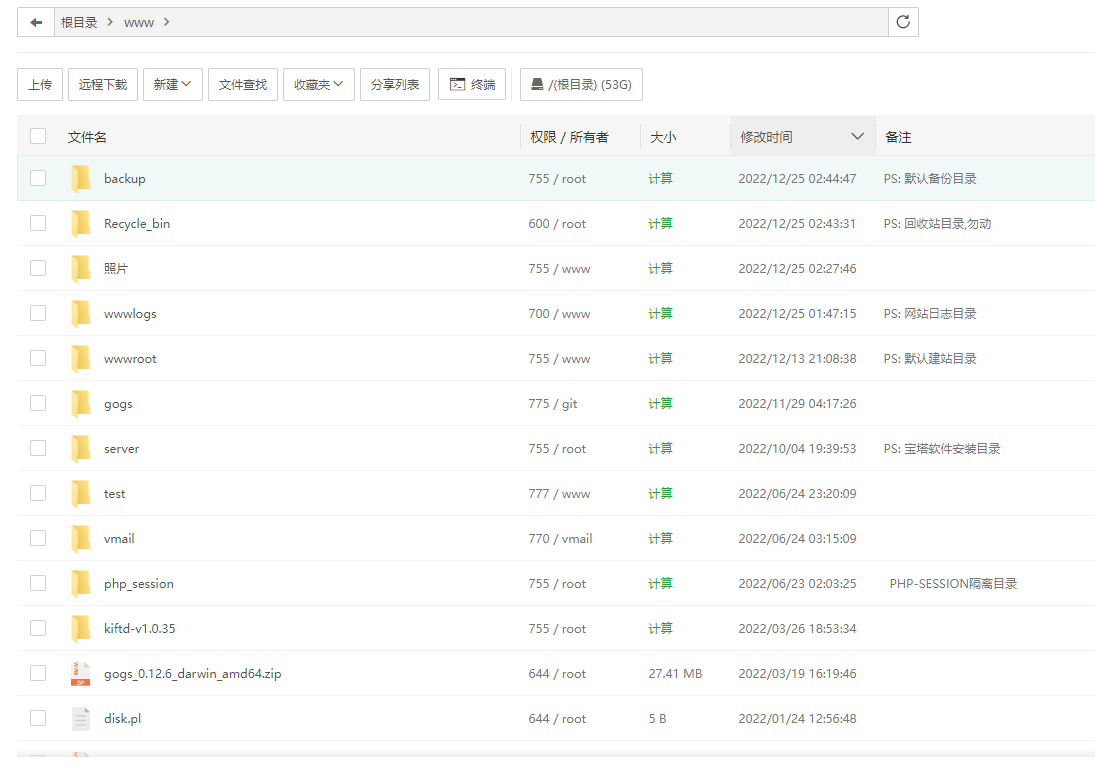Expand the chevron after www in path

click(x=166, y=22)
